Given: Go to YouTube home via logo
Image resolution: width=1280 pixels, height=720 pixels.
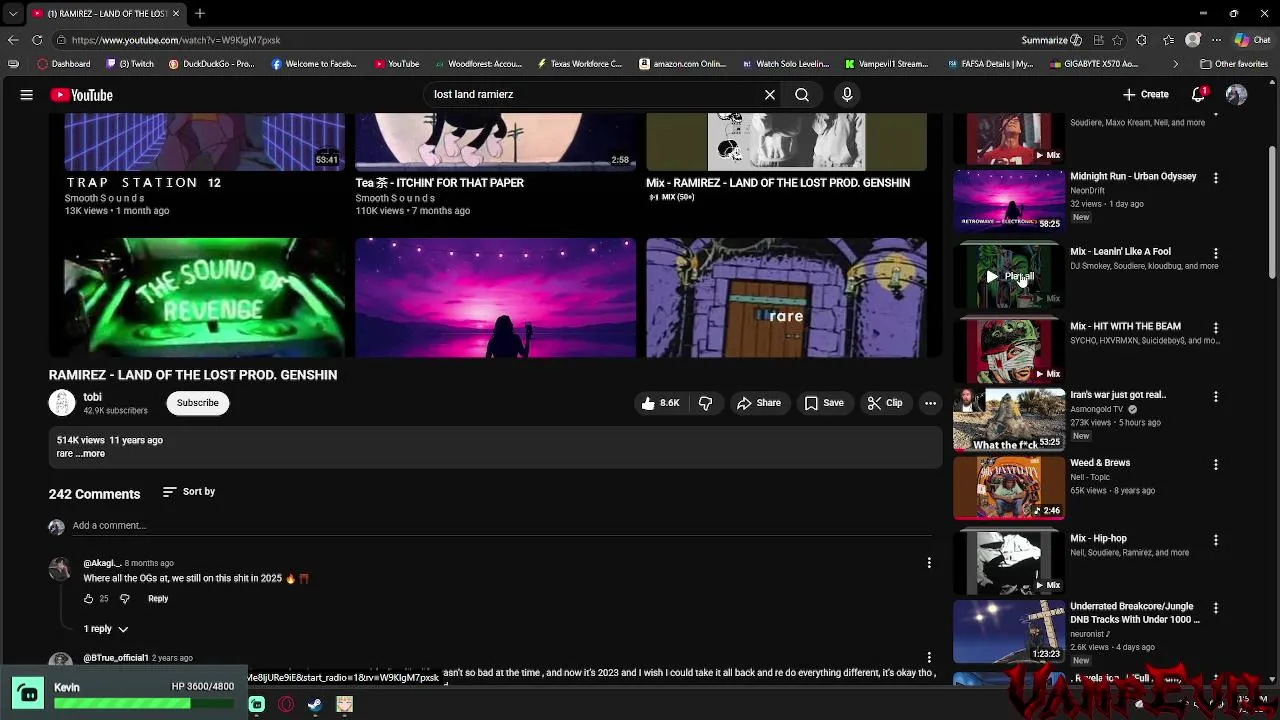Looking at the screenshot, I should click(x=82, y=95).
